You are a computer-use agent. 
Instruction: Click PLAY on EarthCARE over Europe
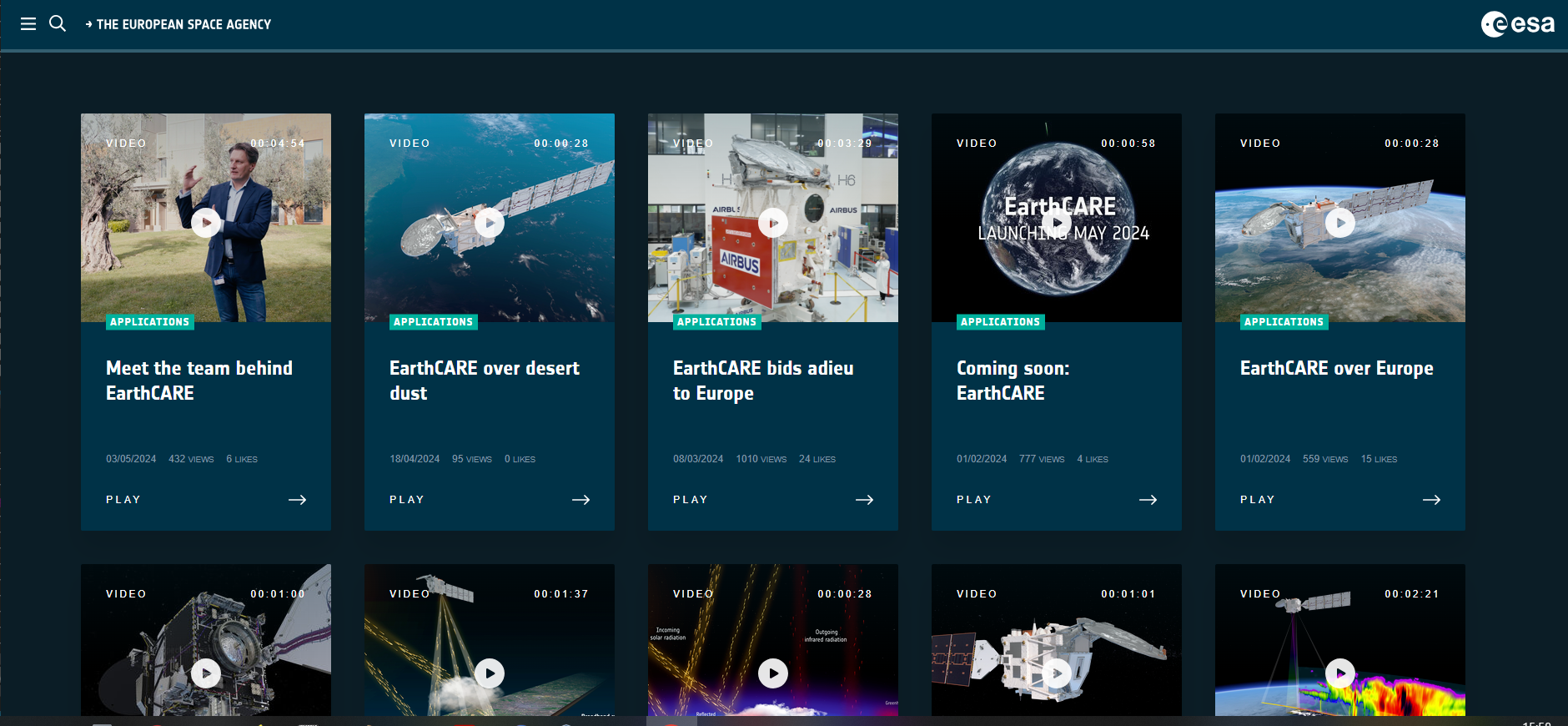1258,500
